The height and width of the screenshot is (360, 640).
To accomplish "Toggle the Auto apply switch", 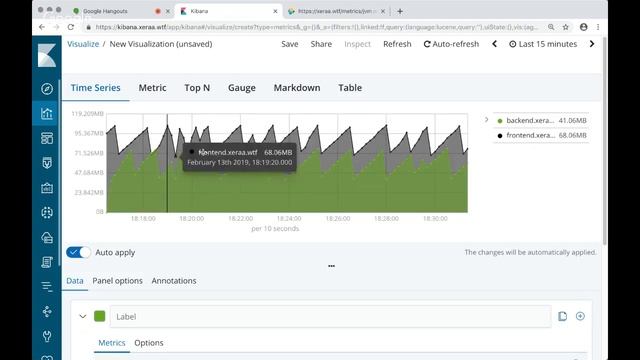I will [x=78, y=252].
